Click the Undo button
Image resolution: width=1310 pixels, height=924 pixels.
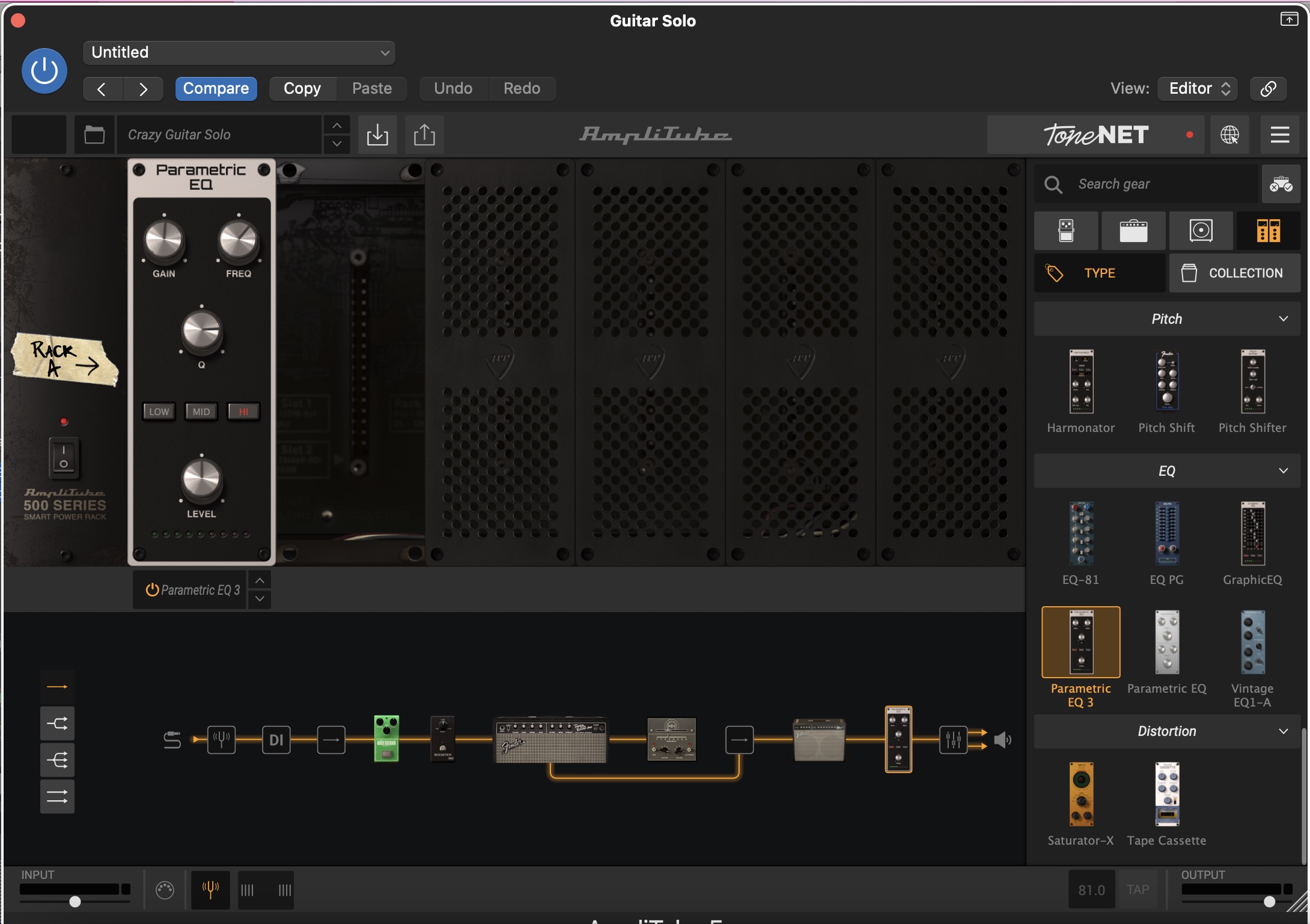453,88
